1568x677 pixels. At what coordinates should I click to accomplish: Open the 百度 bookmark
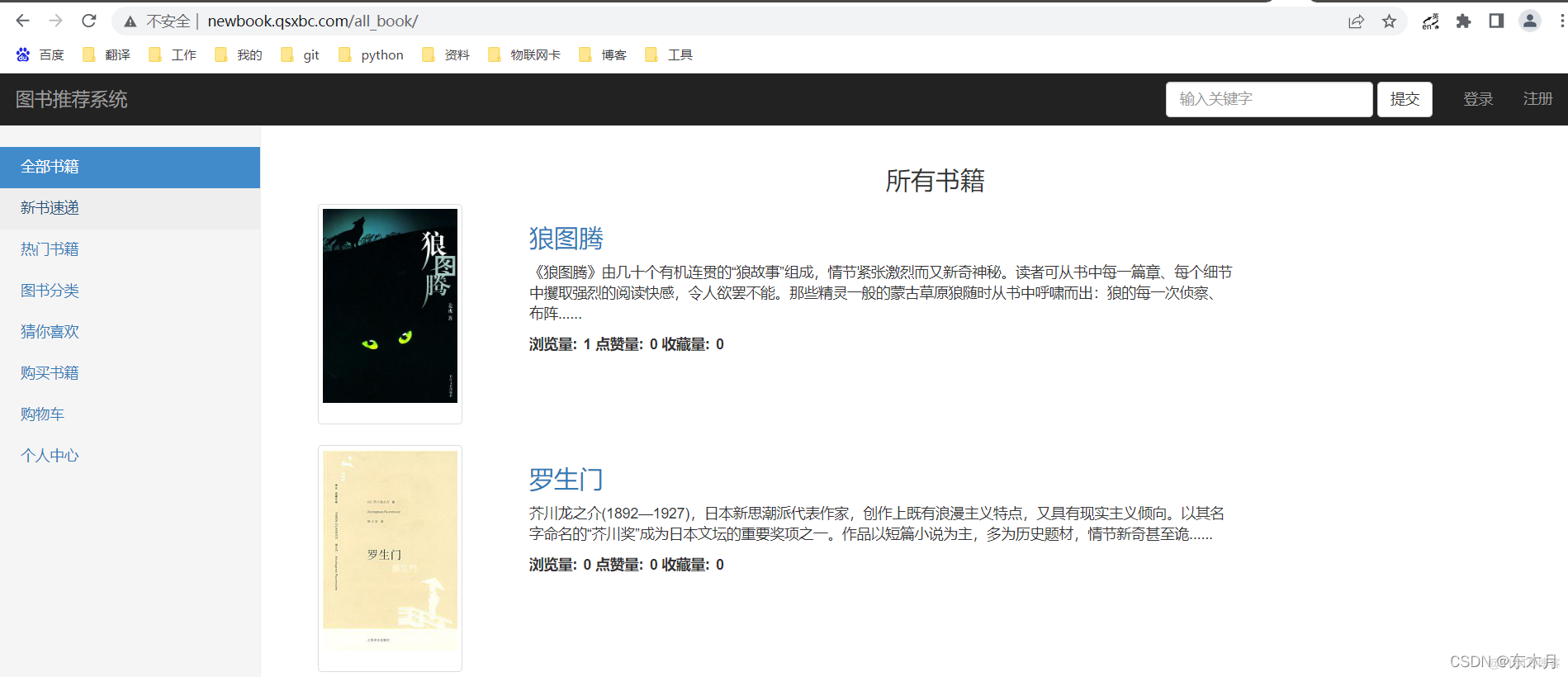(40, 54)
